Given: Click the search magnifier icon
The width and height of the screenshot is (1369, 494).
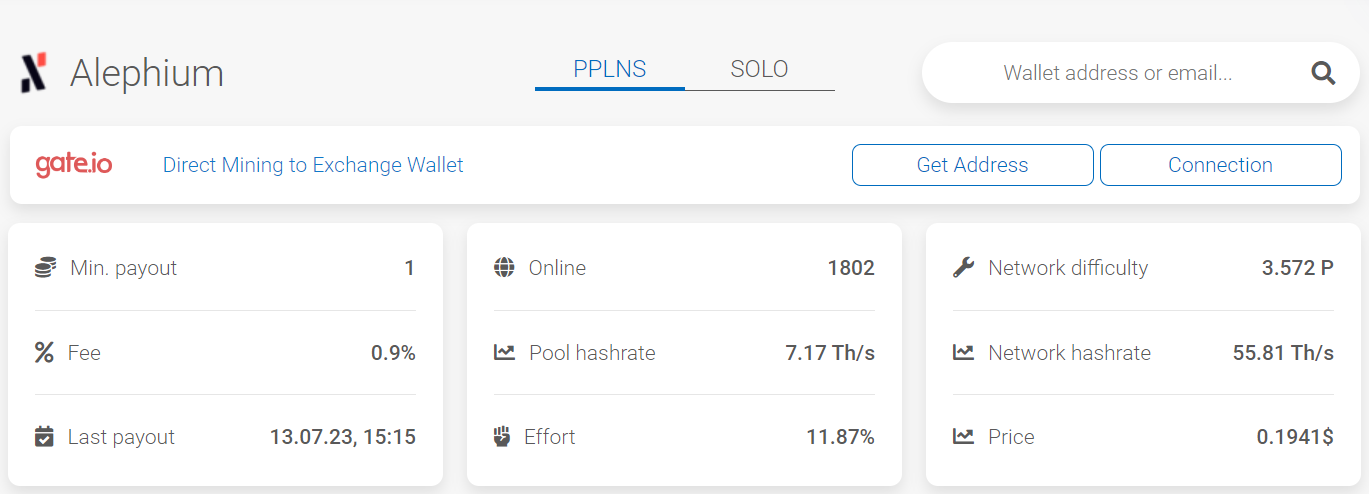Looking at the screenshot, I should pyautogui.click(x=1323, y=73).
